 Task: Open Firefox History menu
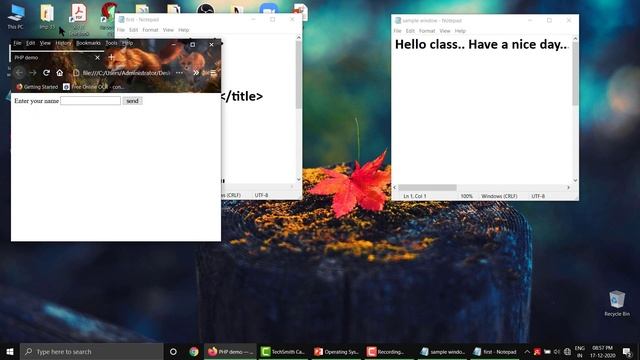tap(63, 43)
